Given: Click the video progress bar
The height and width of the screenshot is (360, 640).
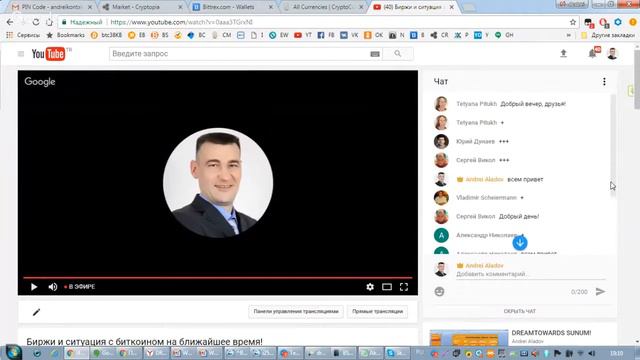Looking at the screenshot, I should 218,278.
